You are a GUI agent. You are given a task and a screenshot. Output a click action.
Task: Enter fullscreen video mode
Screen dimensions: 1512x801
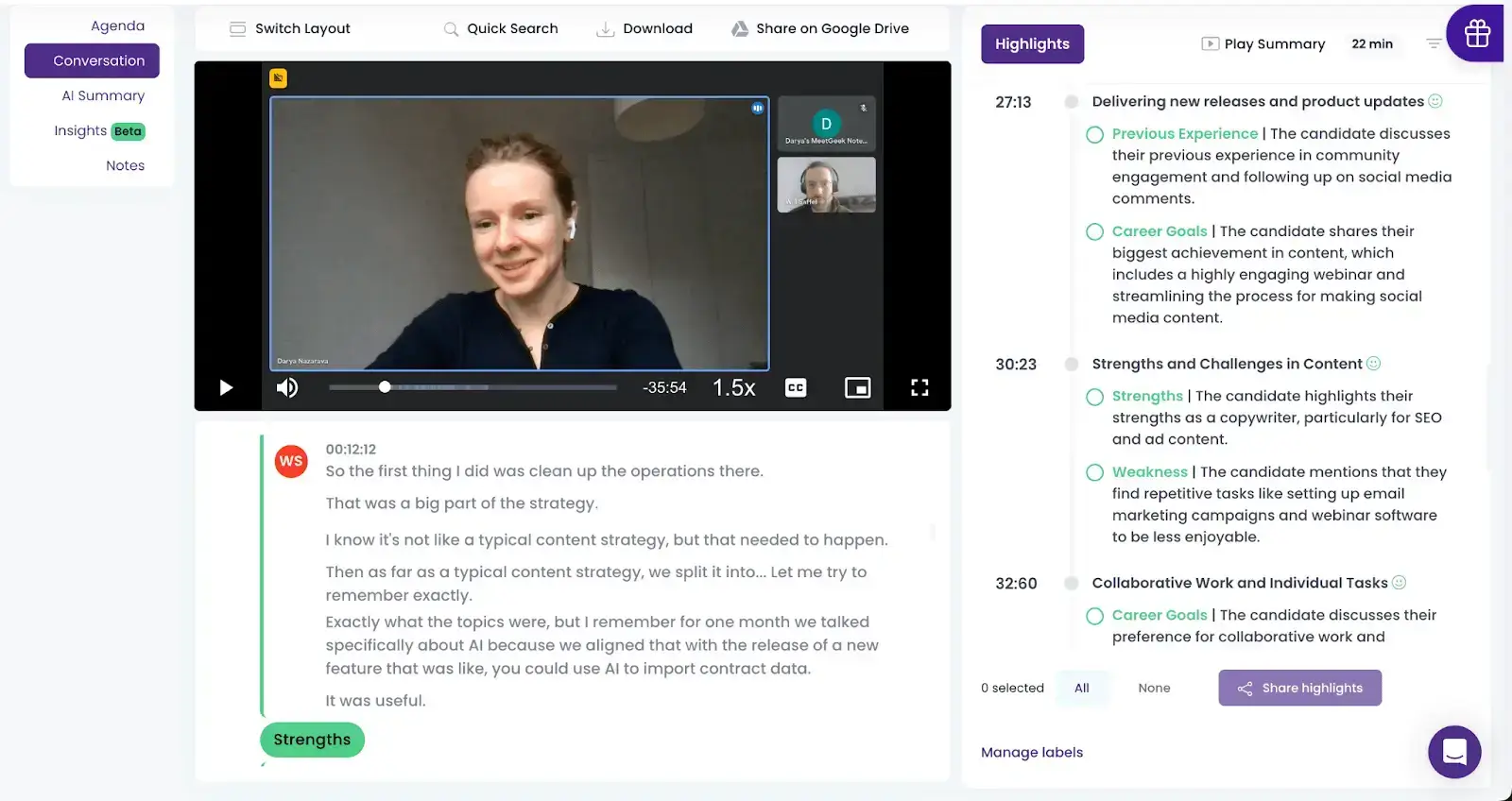[x=919, y=387]
